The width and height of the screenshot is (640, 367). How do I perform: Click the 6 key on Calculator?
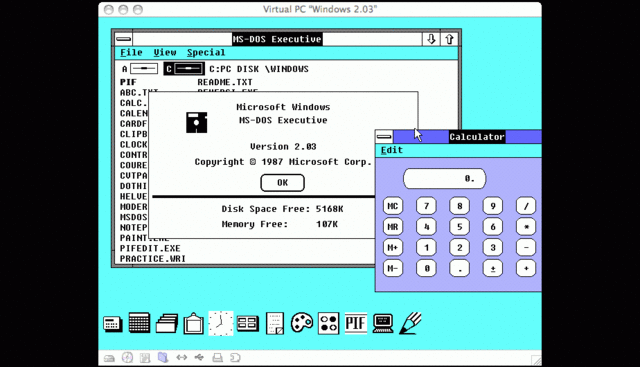[493, 227]
